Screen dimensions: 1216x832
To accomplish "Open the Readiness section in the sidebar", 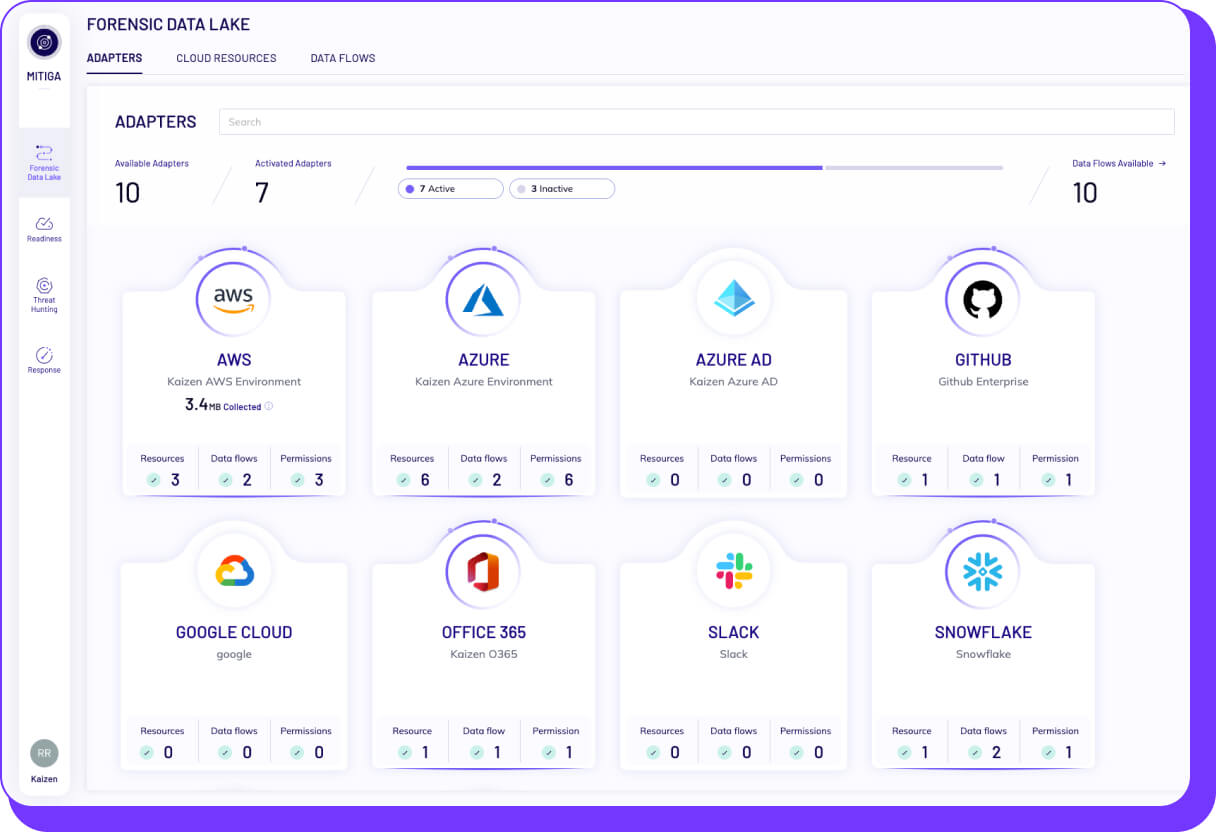I will pos(44,228).
